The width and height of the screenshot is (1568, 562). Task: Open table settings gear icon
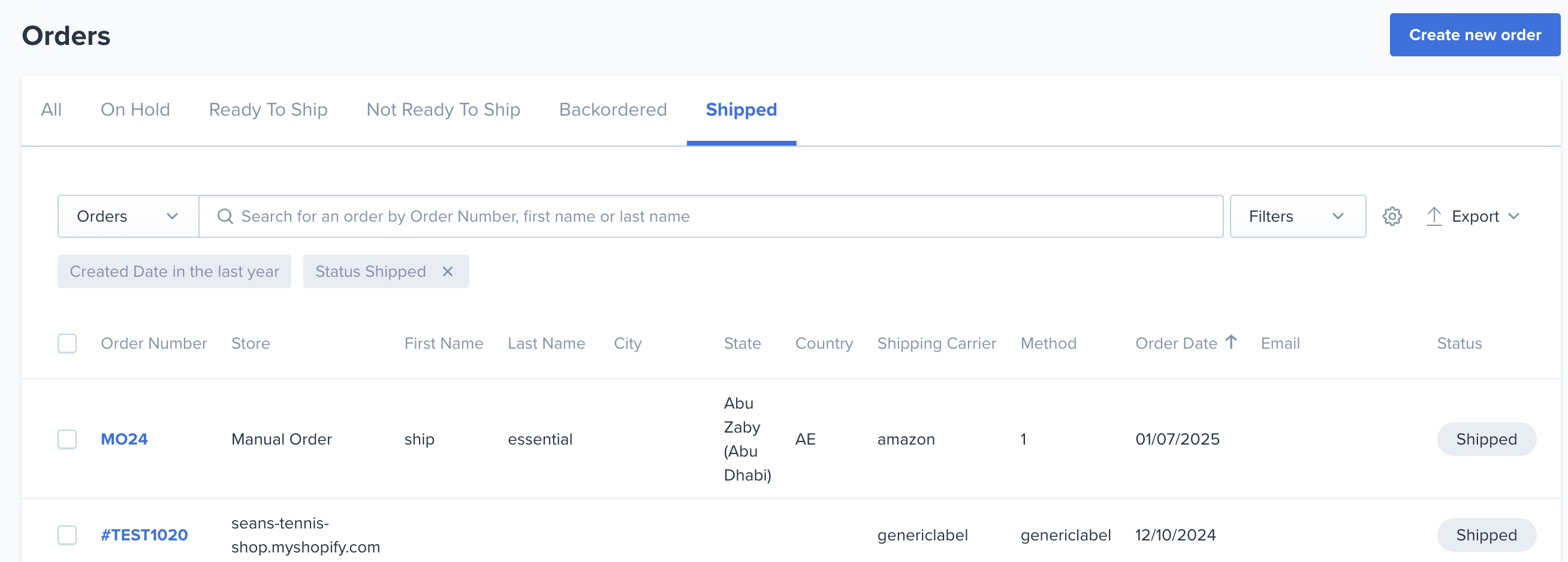pos(1391,216)
